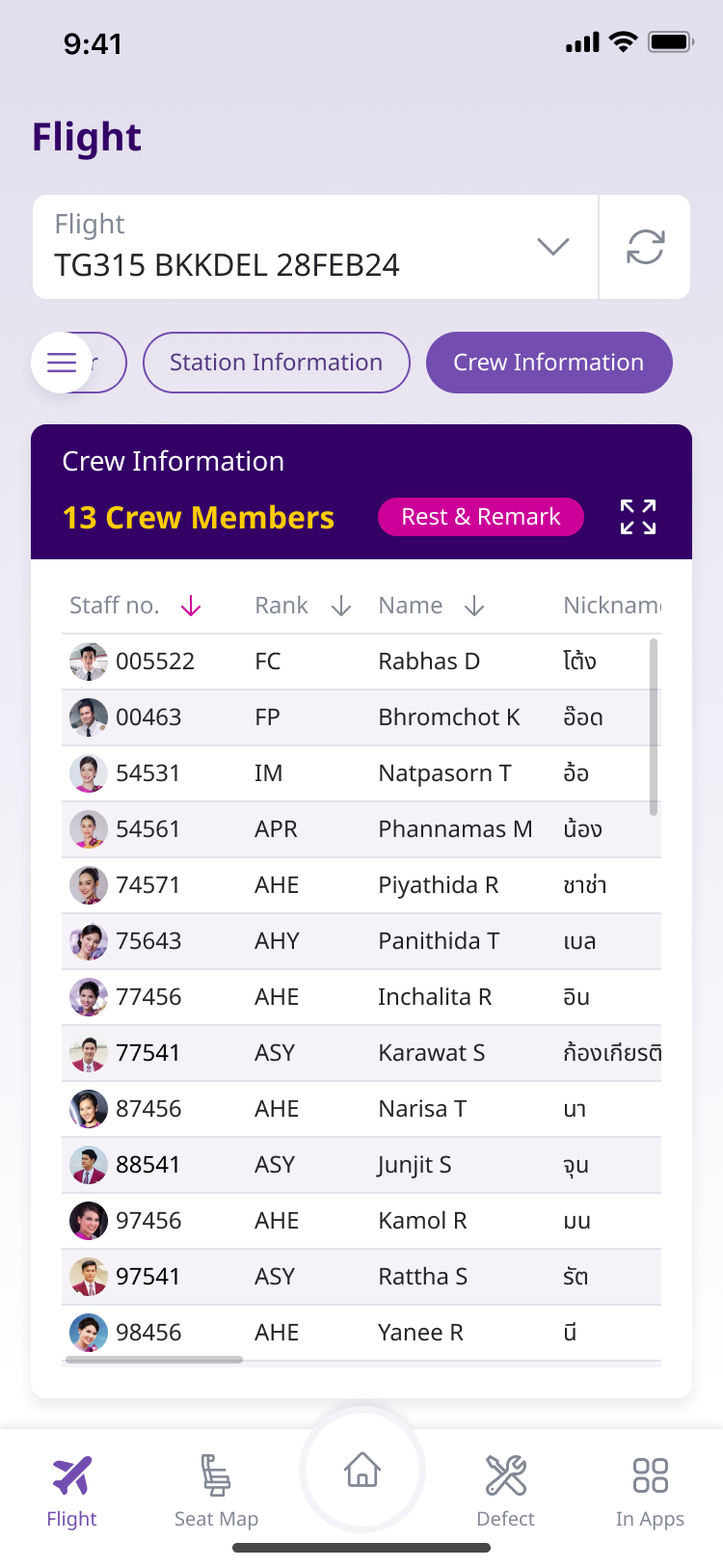Expand the flight selector chevron

[x=552, y=247]
